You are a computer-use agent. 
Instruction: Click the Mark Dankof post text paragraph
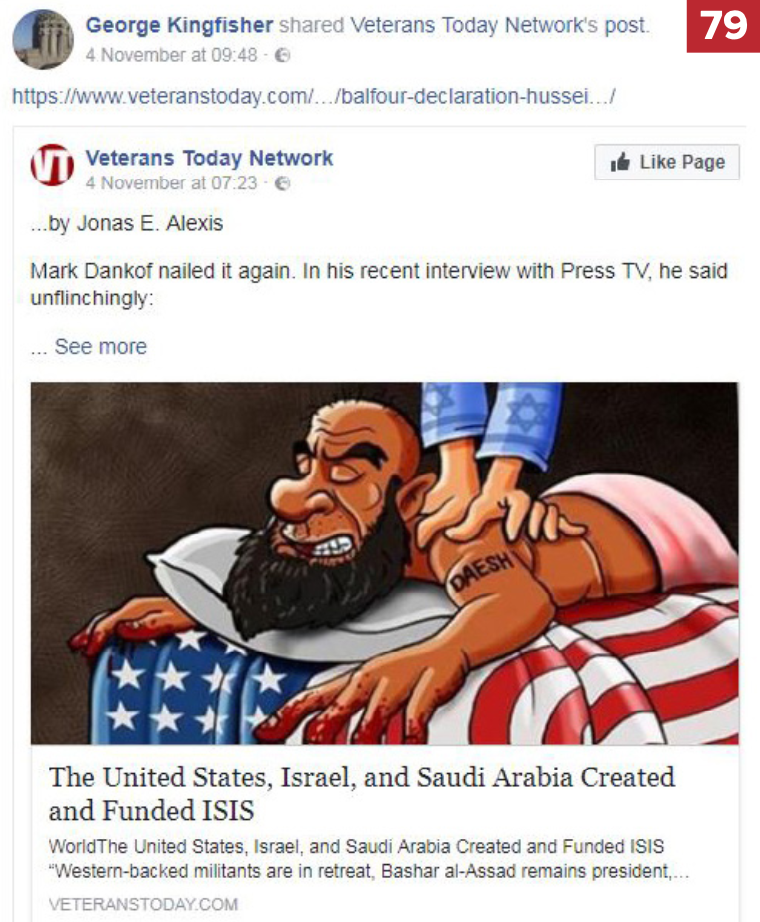pos(379,285)
